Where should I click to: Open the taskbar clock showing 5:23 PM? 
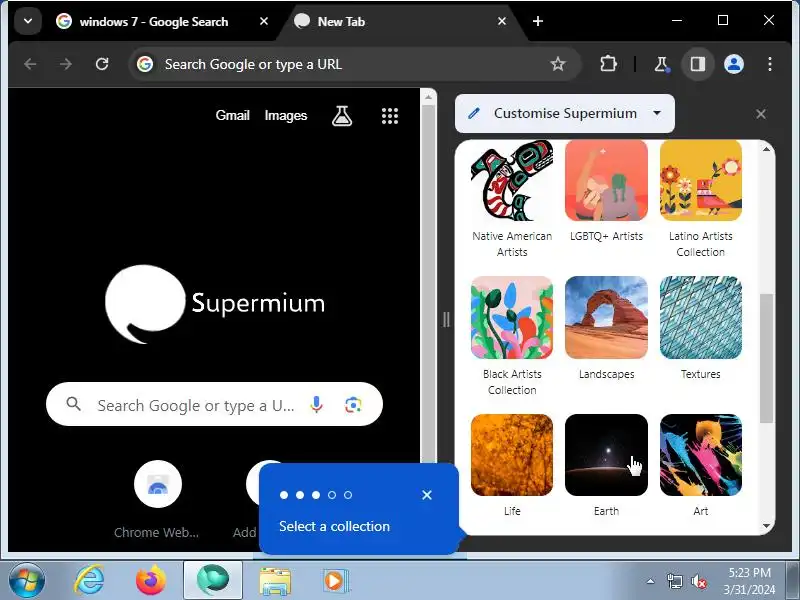[749, 581]
